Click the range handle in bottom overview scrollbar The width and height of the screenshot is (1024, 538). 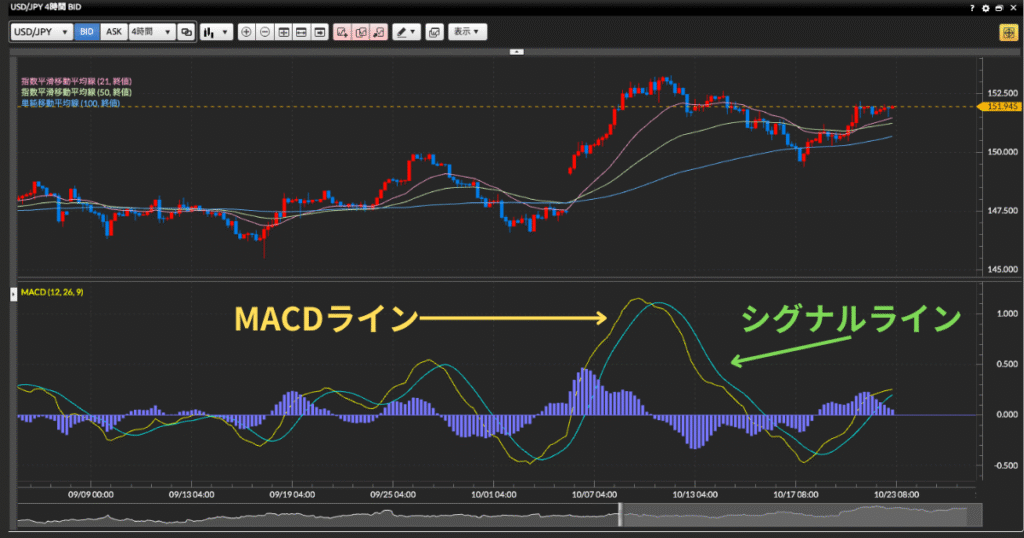[x=620, y=514]
